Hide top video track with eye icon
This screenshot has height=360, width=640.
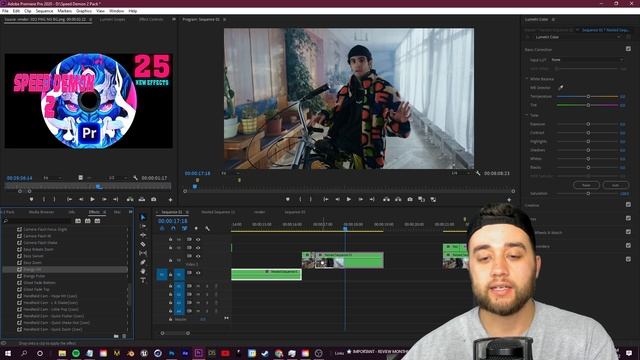(x=198, y=240)
